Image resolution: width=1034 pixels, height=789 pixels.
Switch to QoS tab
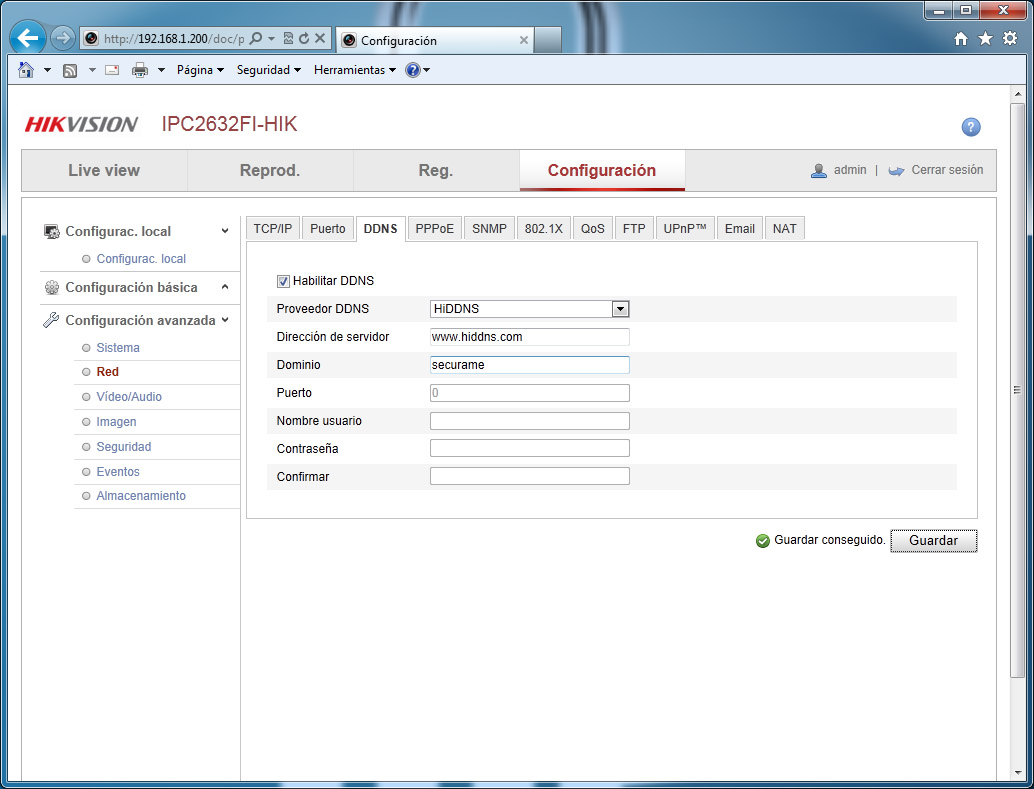pos(592,229)
